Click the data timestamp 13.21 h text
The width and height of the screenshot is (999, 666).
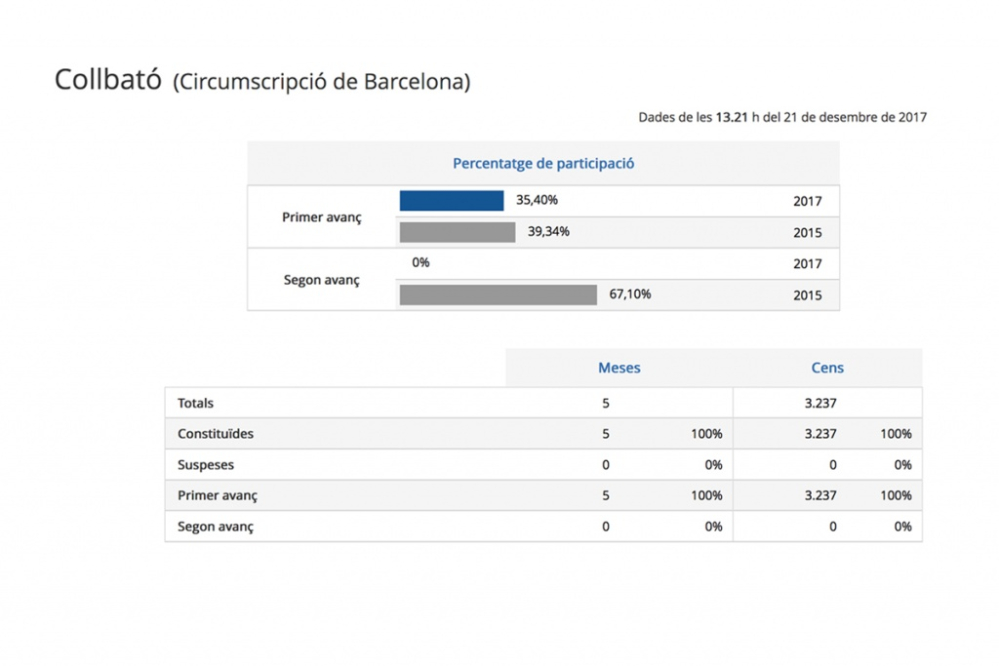click(x=738, y=117)
